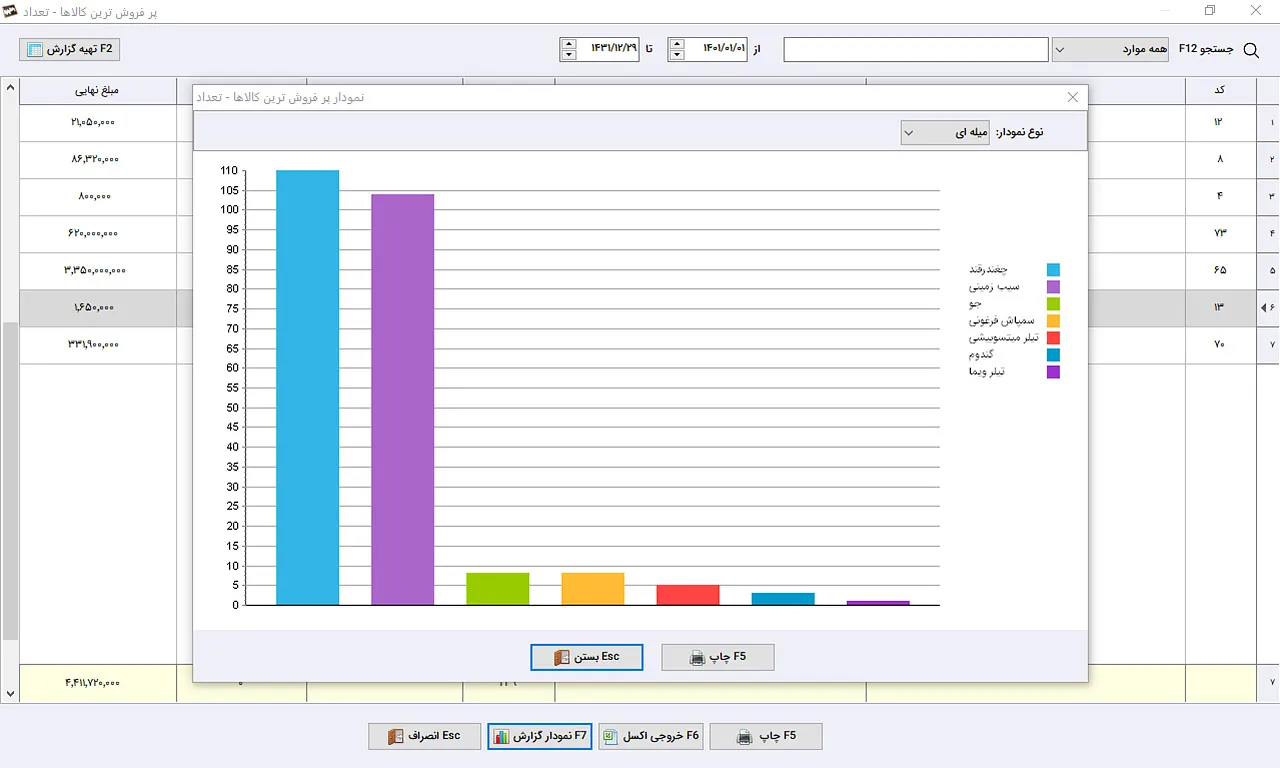Increase the تا end date with up arrow

click(x=569, y=43)
